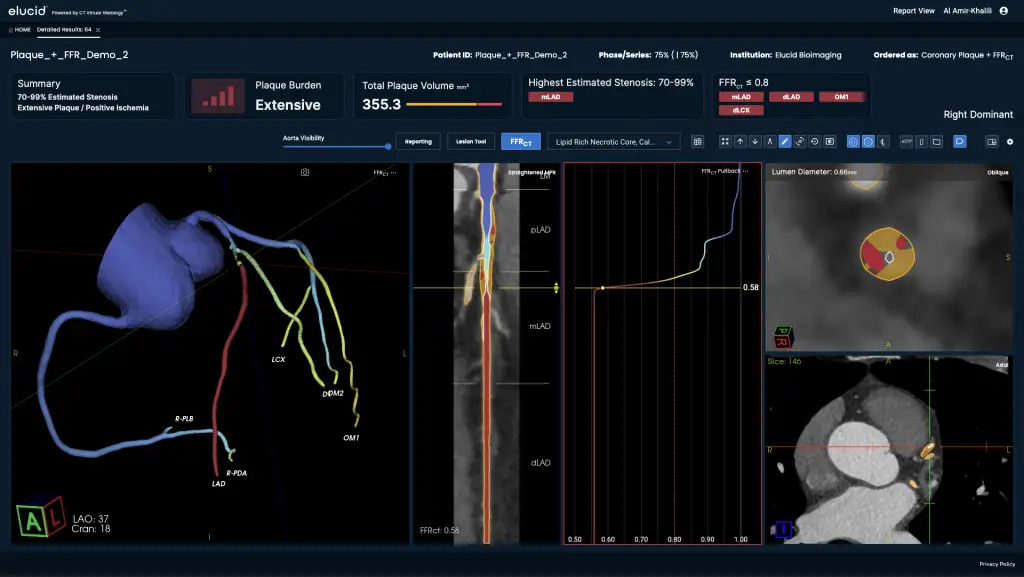Click the Lumen Diameter reading

coord(814,172)
